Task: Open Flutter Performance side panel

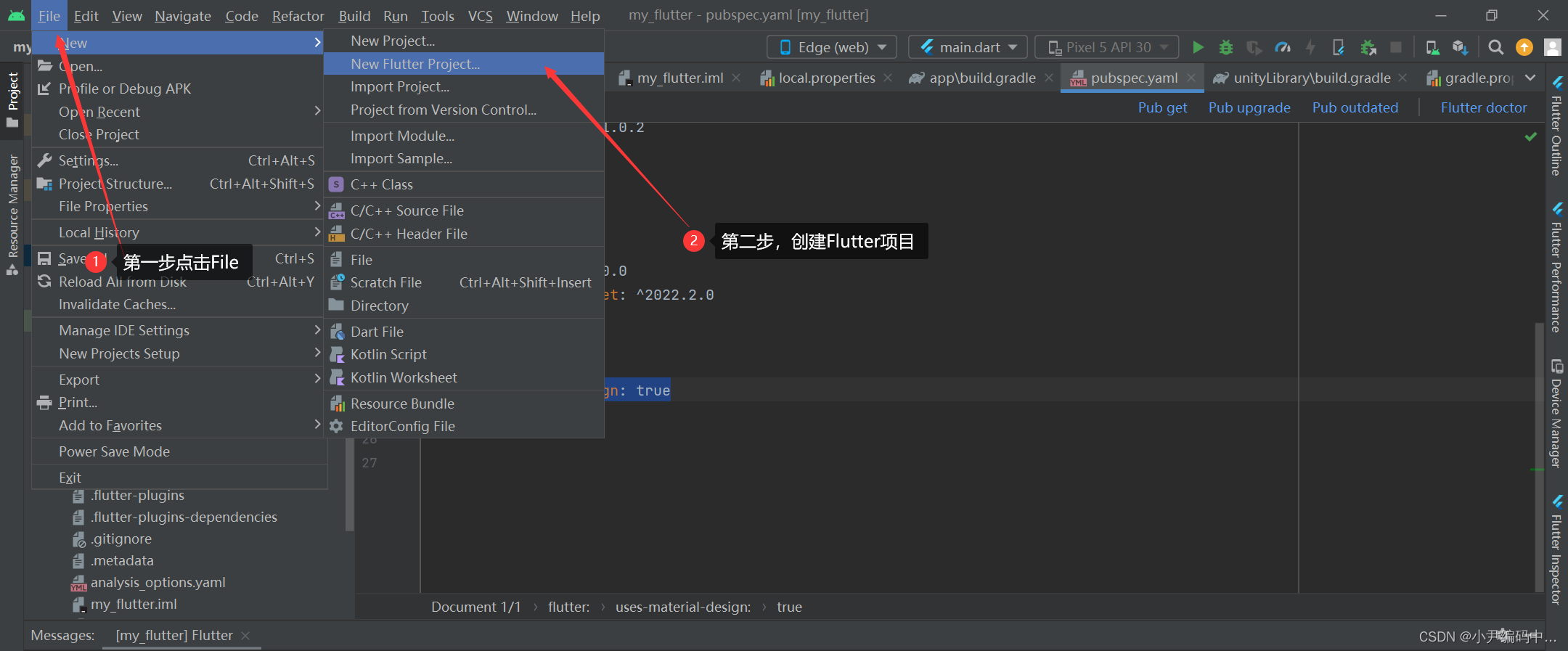Action: 1557,268
